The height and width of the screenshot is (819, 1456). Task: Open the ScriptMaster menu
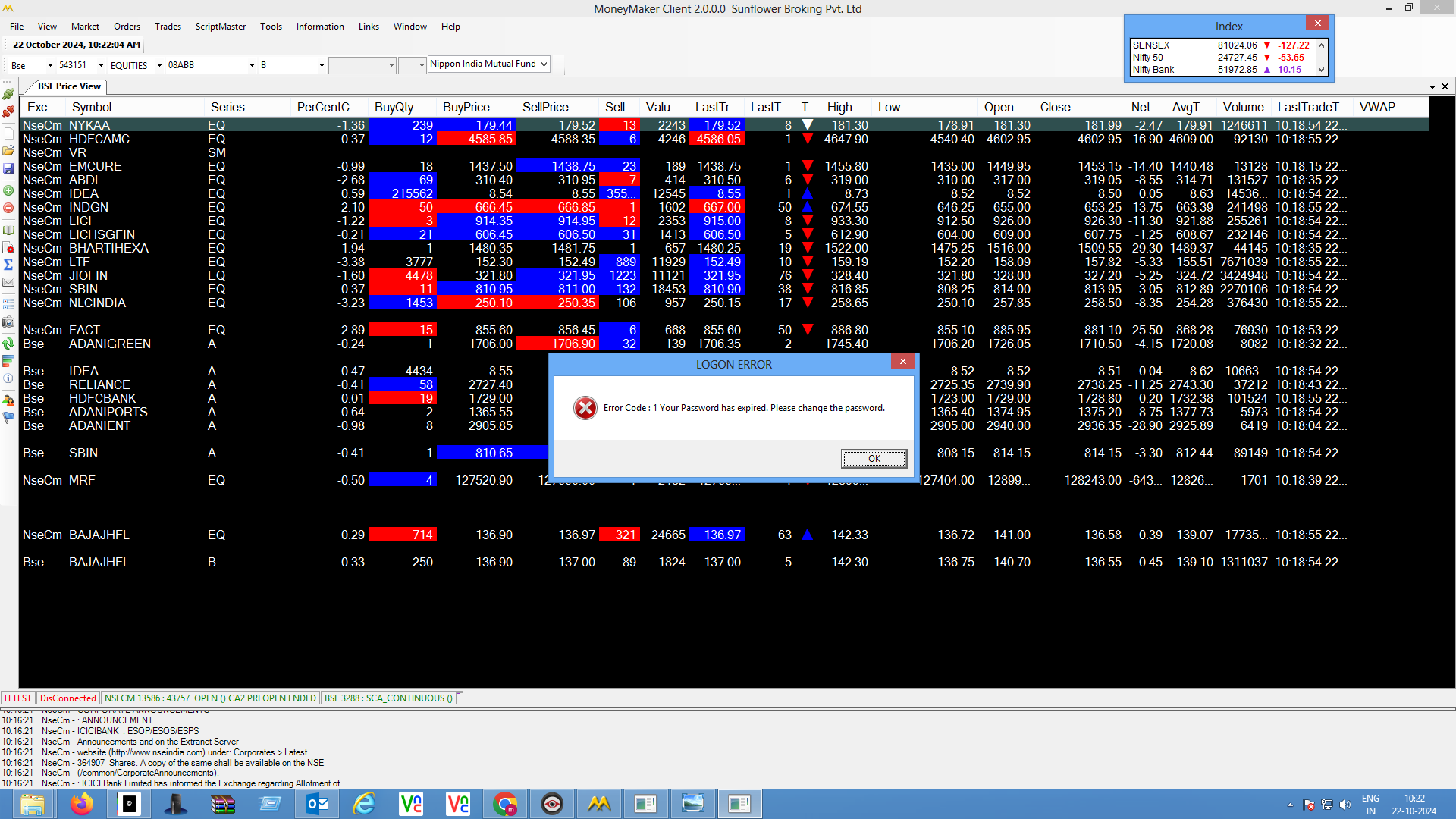[220, 27]
